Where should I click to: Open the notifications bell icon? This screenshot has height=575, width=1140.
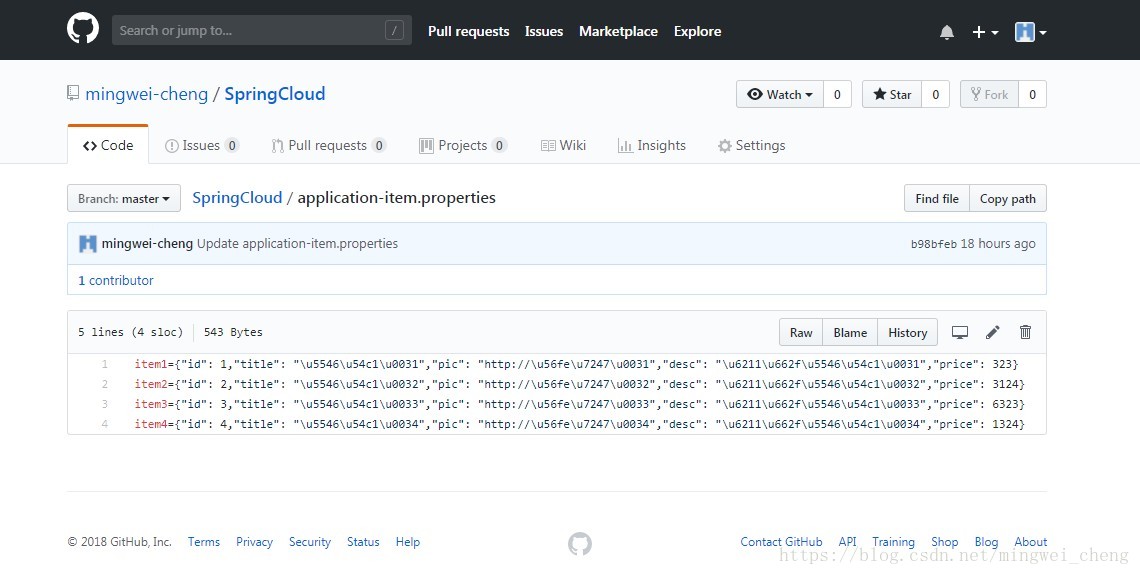pos(947,32)
